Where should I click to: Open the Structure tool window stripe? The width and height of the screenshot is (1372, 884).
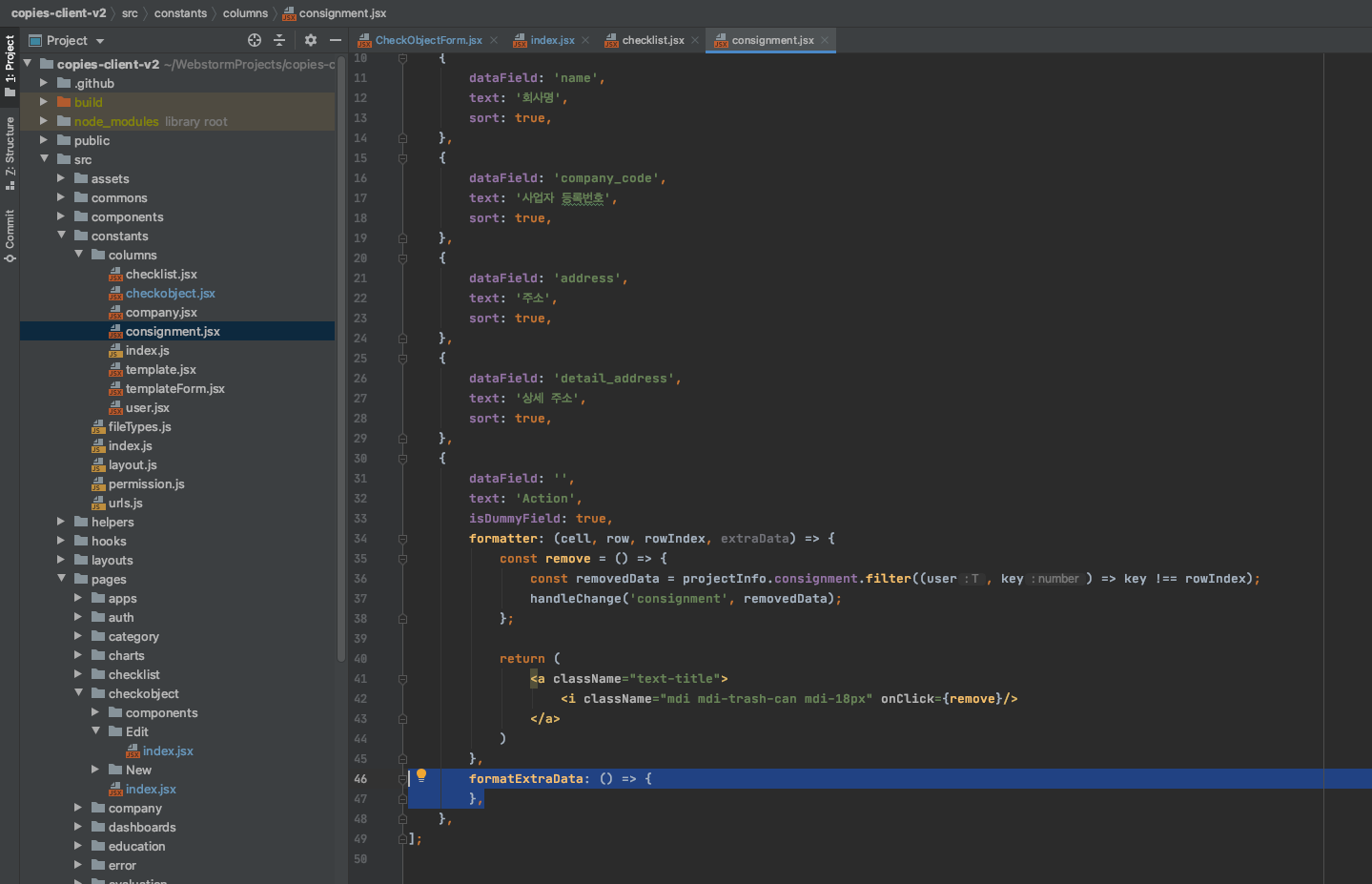pos(10,153)
